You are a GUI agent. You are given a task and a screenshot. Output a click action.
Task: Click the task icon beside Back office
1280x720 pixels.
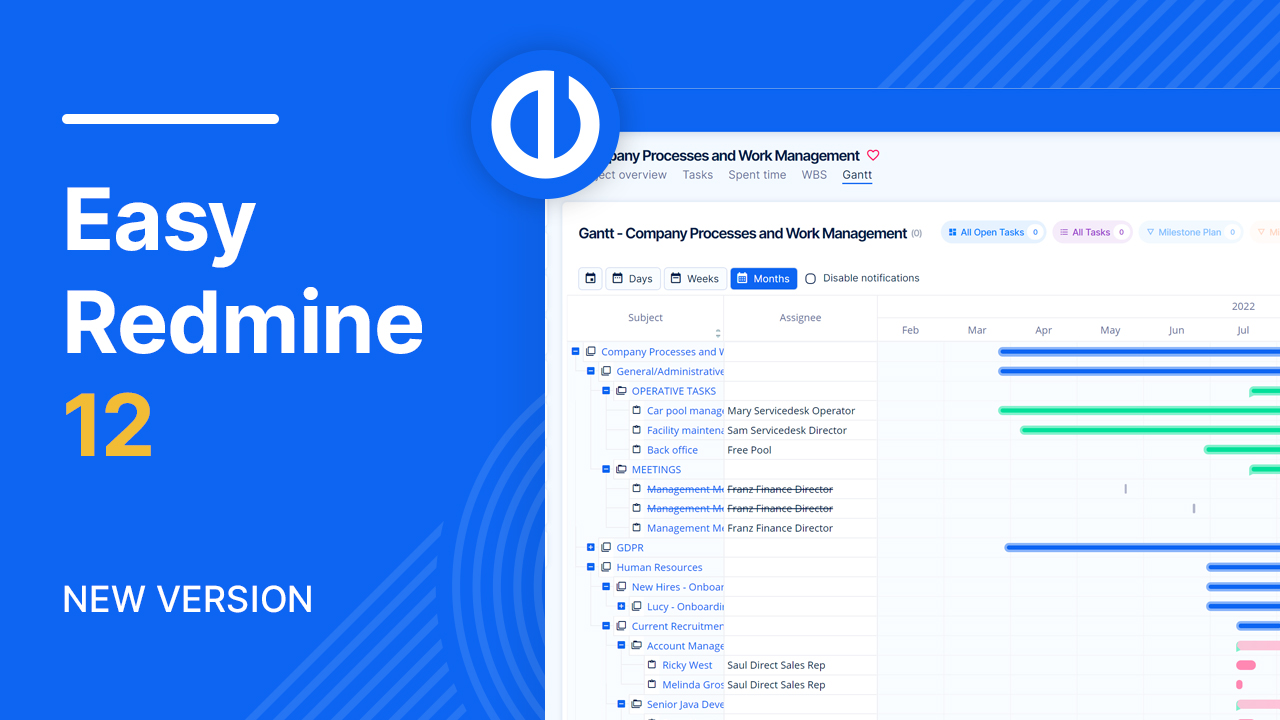637,449
